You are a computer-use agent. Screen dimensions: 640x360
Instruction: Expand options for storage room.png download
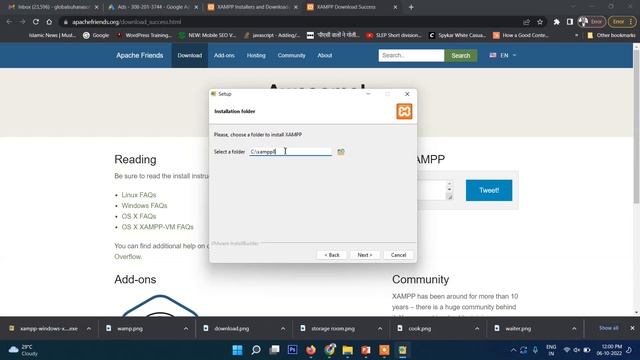click(x=380, y=329)
